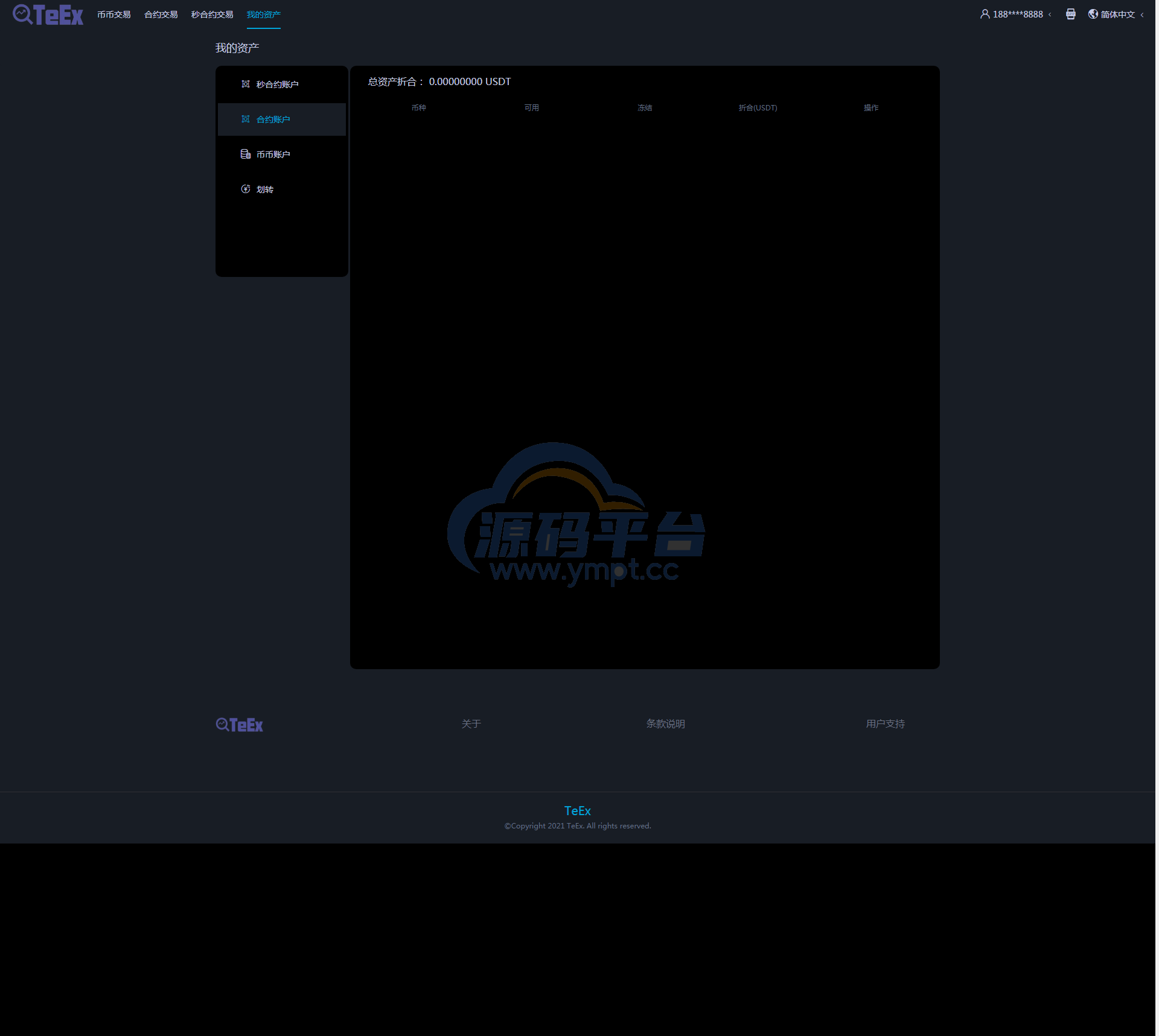1159x1036 pixels.
Task: Click the 折合(USDT) column header
Action: point(758,108)
